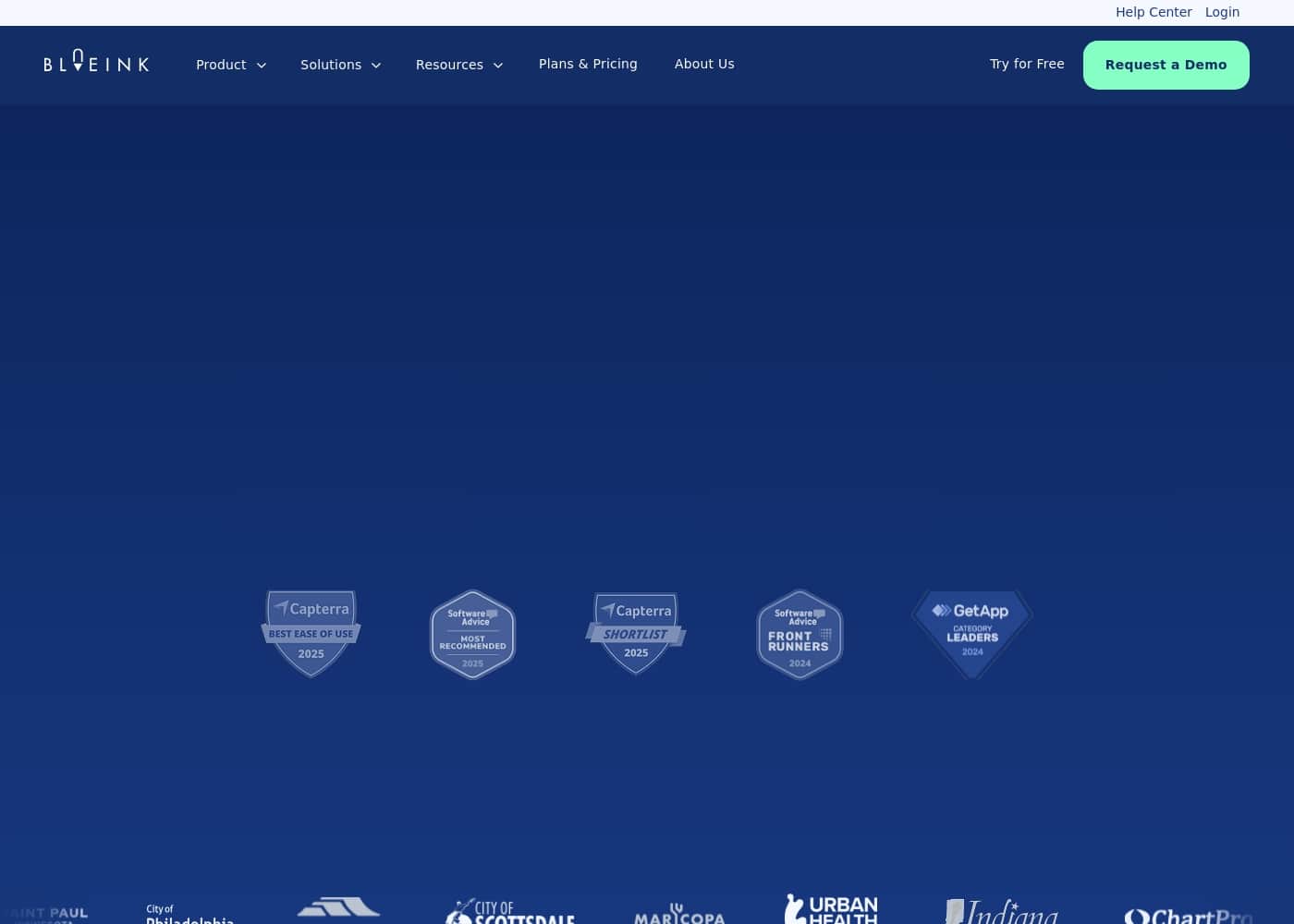Open the Resources menu
Image resolution: width=1294 pixels, height=924 pixels.
(x=449, y=65)
